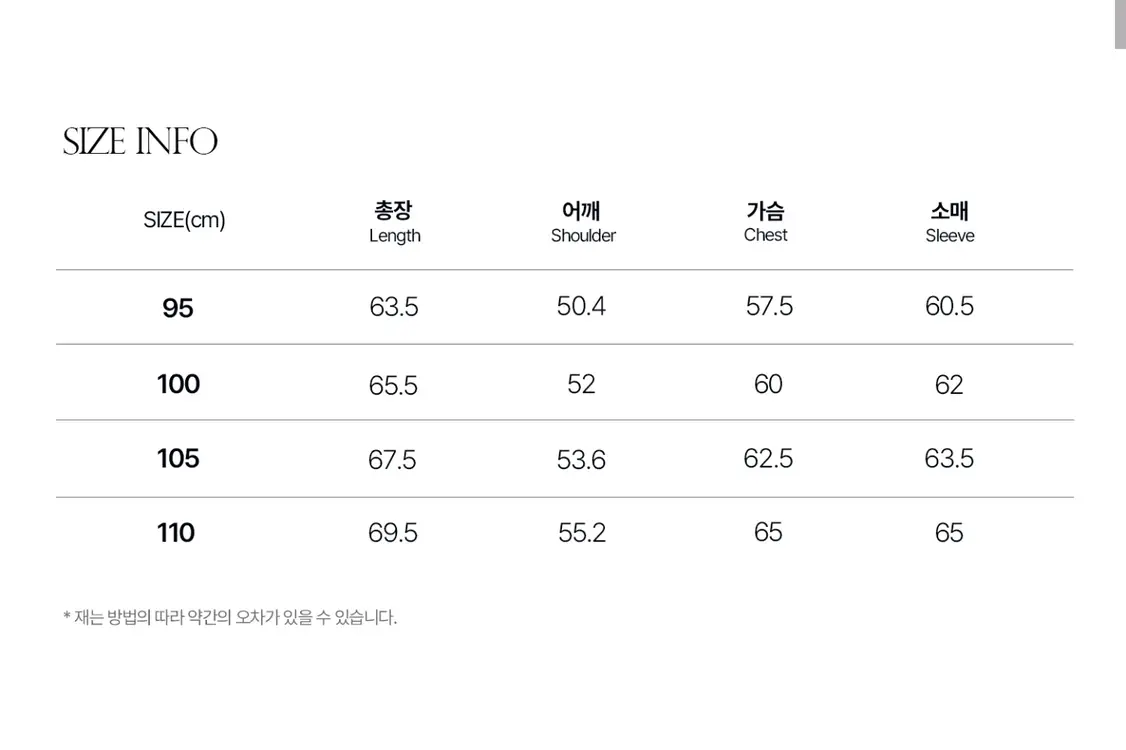
Task: Click the 69.5 length value
Action: tap(393, 533)
